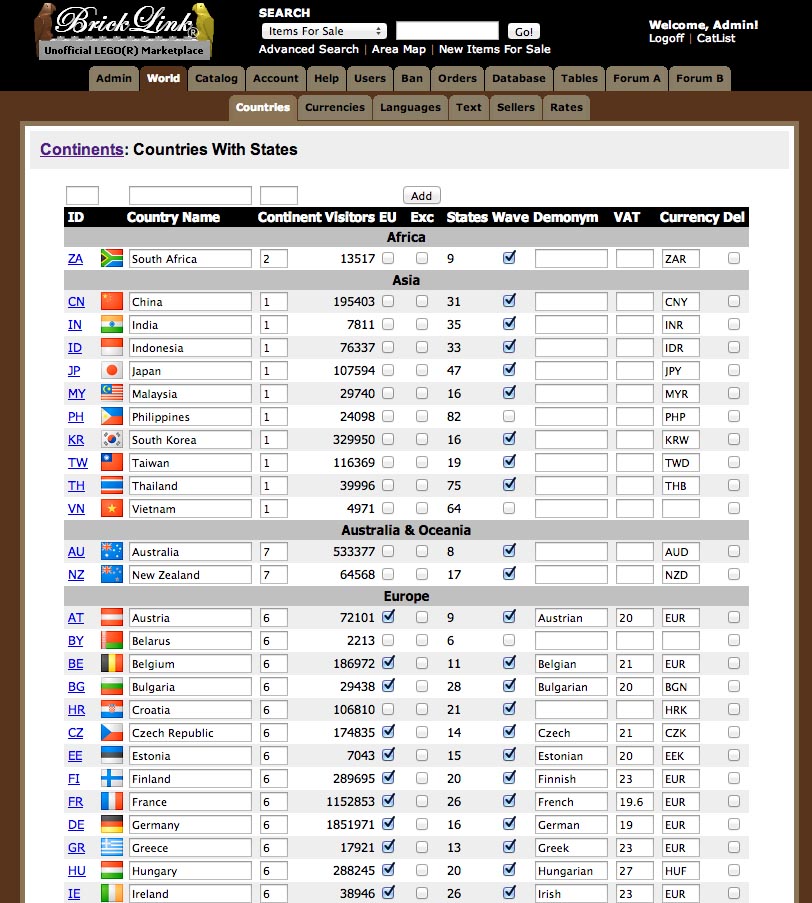Viewport: 812px width, 903px height.
Task: Click the South Korea flag icon
Action: coord(110,439)
